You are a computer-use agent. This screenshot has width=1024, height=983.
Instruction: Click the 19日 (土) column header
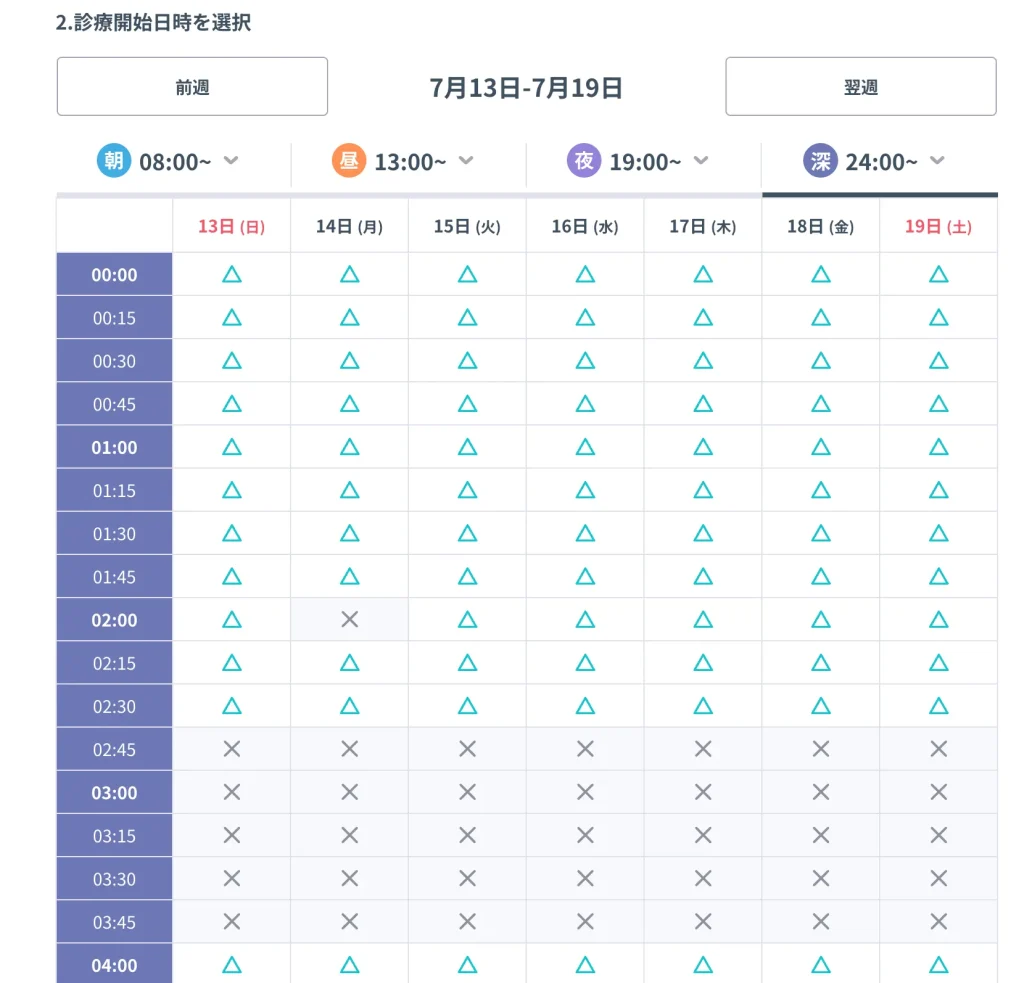pyautogui.click(x=938, y=227)
